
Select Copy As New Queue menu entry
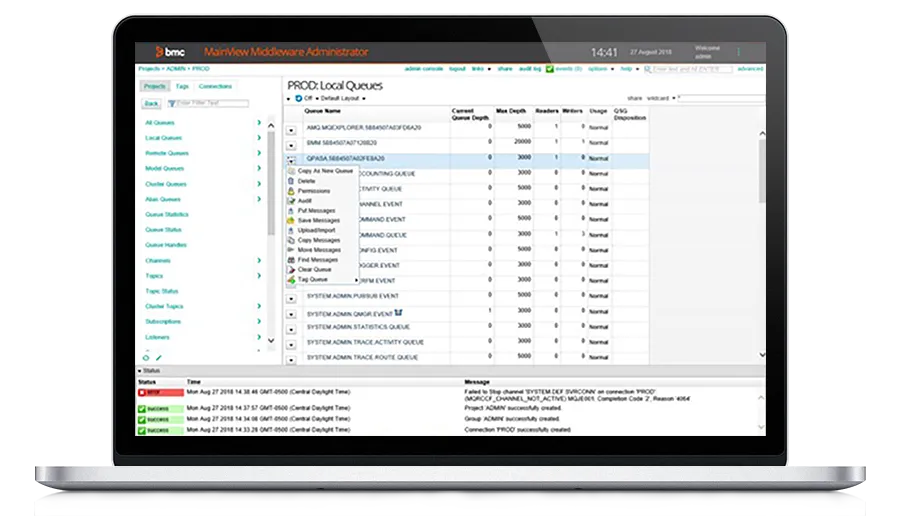pyautogui.click(x=325, y=171)
